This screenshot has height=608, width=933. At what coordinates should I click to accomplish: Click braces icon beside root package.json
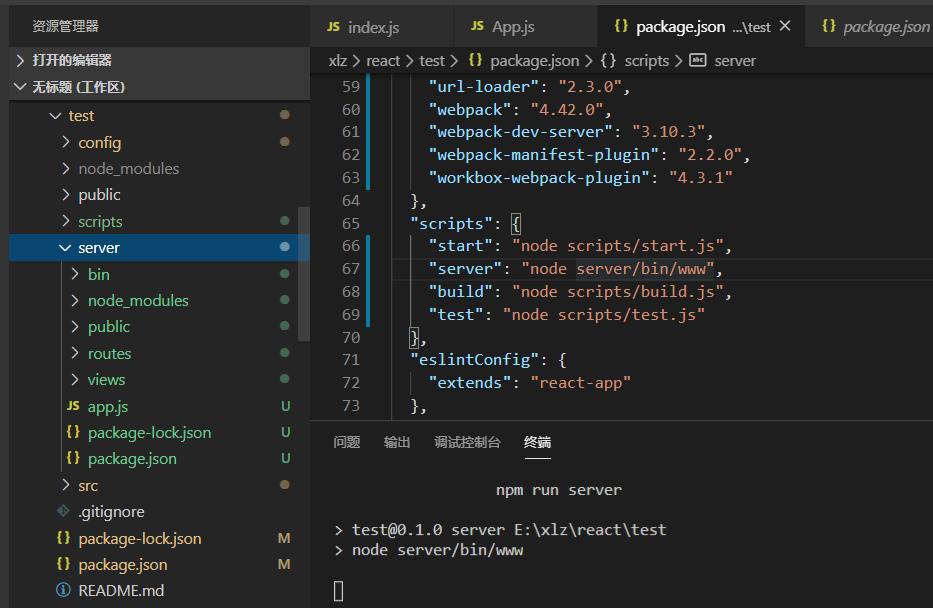[63, 564]
